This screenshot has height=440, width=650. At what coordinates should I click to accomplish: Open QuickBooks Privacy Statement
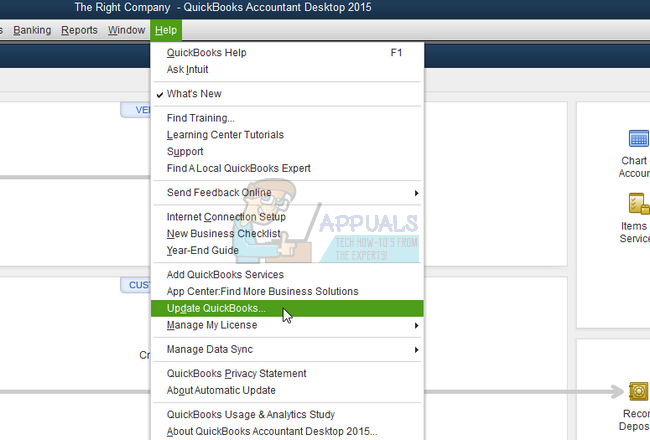(x=287, y=374)
